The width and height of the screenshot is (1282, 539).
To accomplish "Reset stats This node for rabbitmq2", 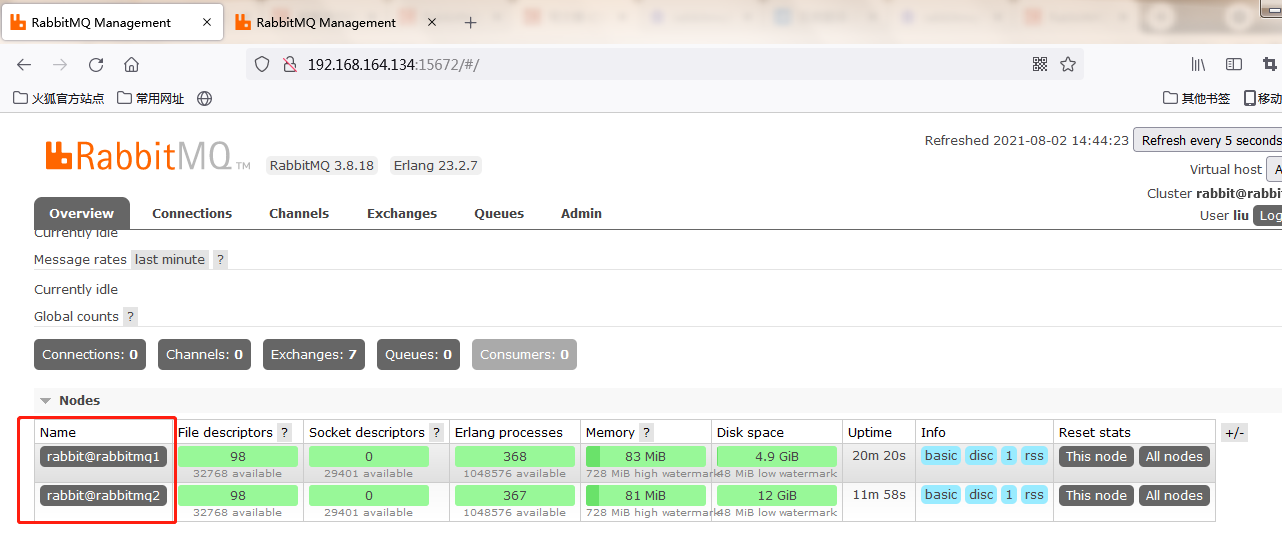I will click(1096, 495).
